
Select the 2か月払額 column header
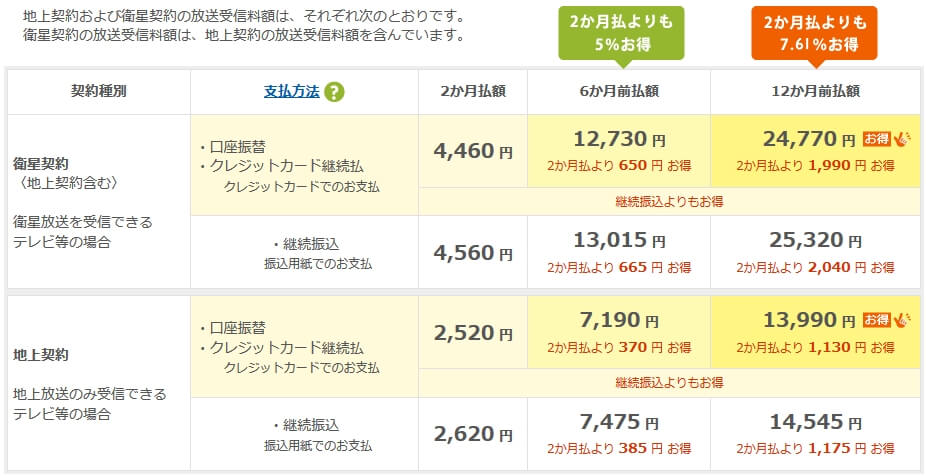click(473, 91)
